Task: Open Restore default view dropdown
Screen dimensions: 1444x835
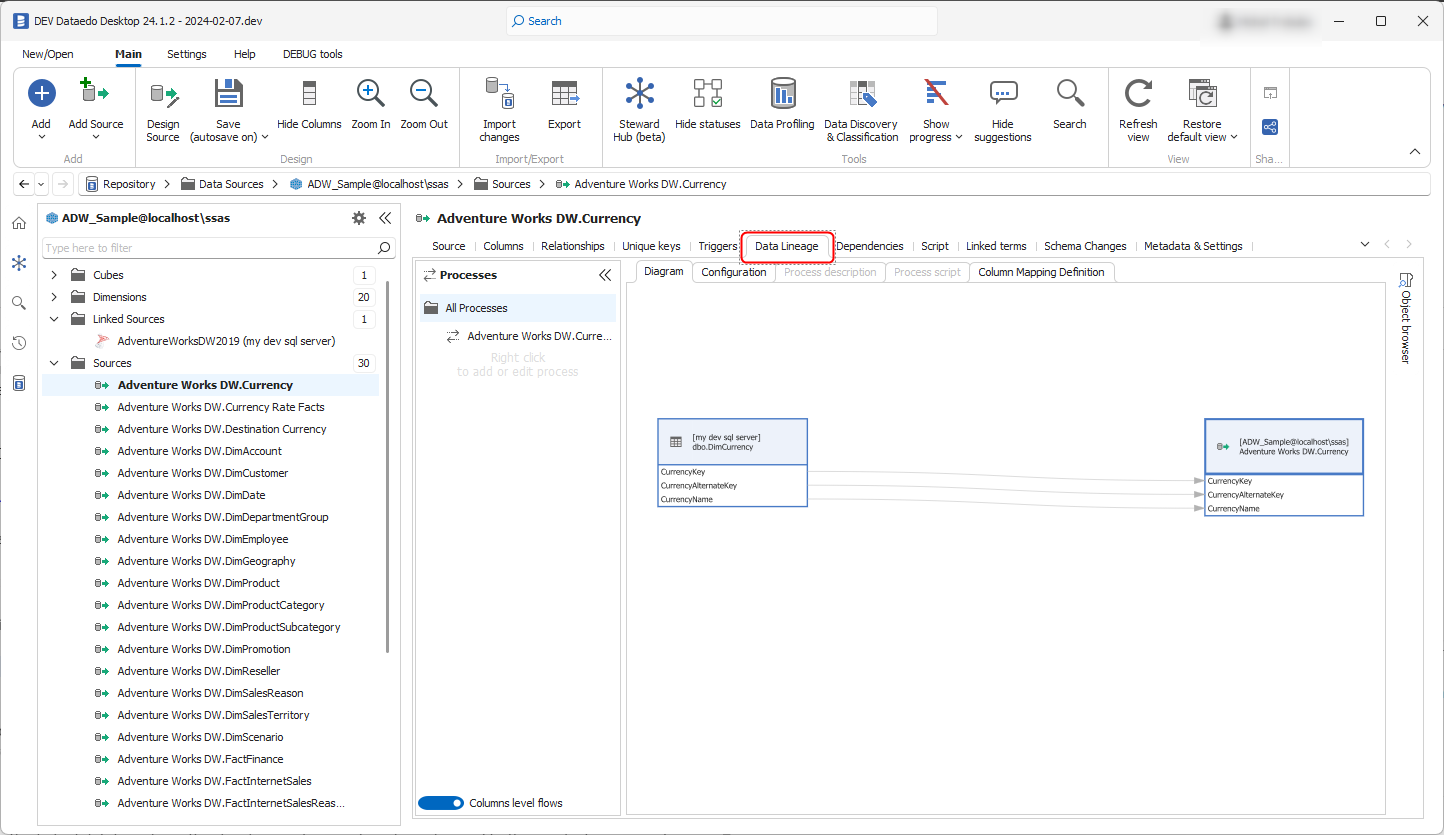Action: pos(1233,138)
